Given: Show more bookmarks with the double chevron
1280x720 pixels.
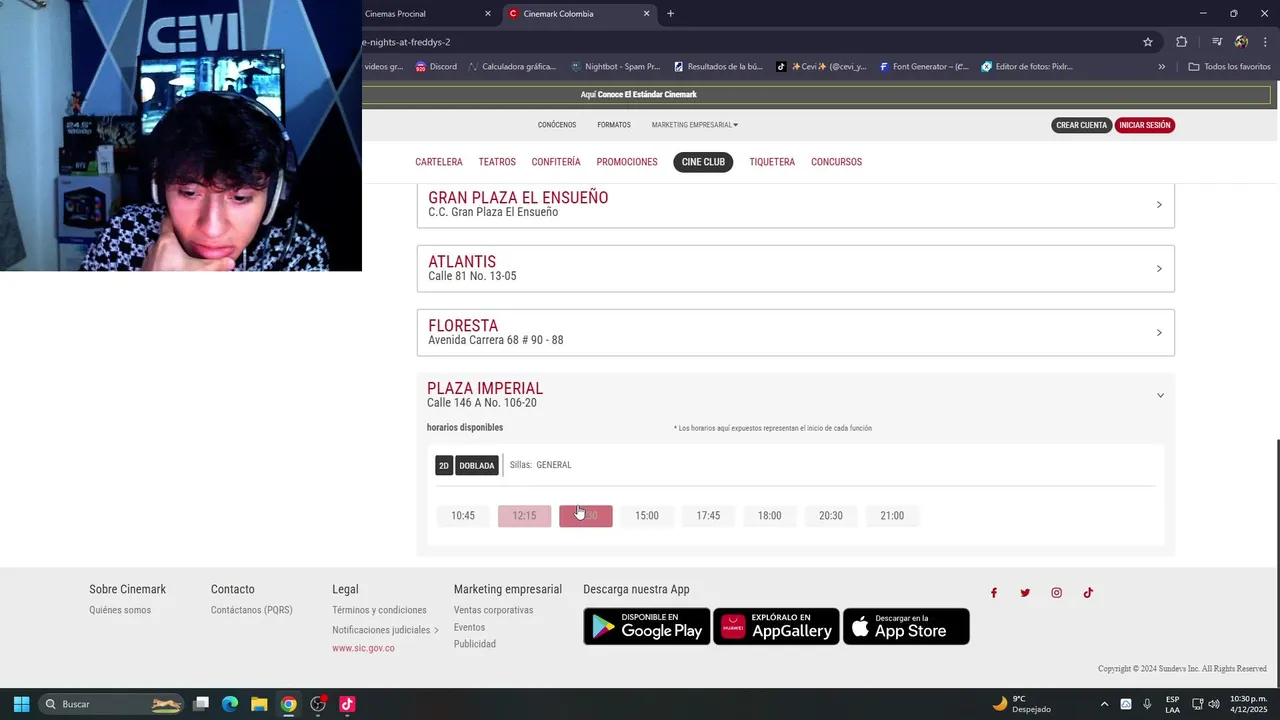Looking at the screenshot, I should tap(1161, 67).
